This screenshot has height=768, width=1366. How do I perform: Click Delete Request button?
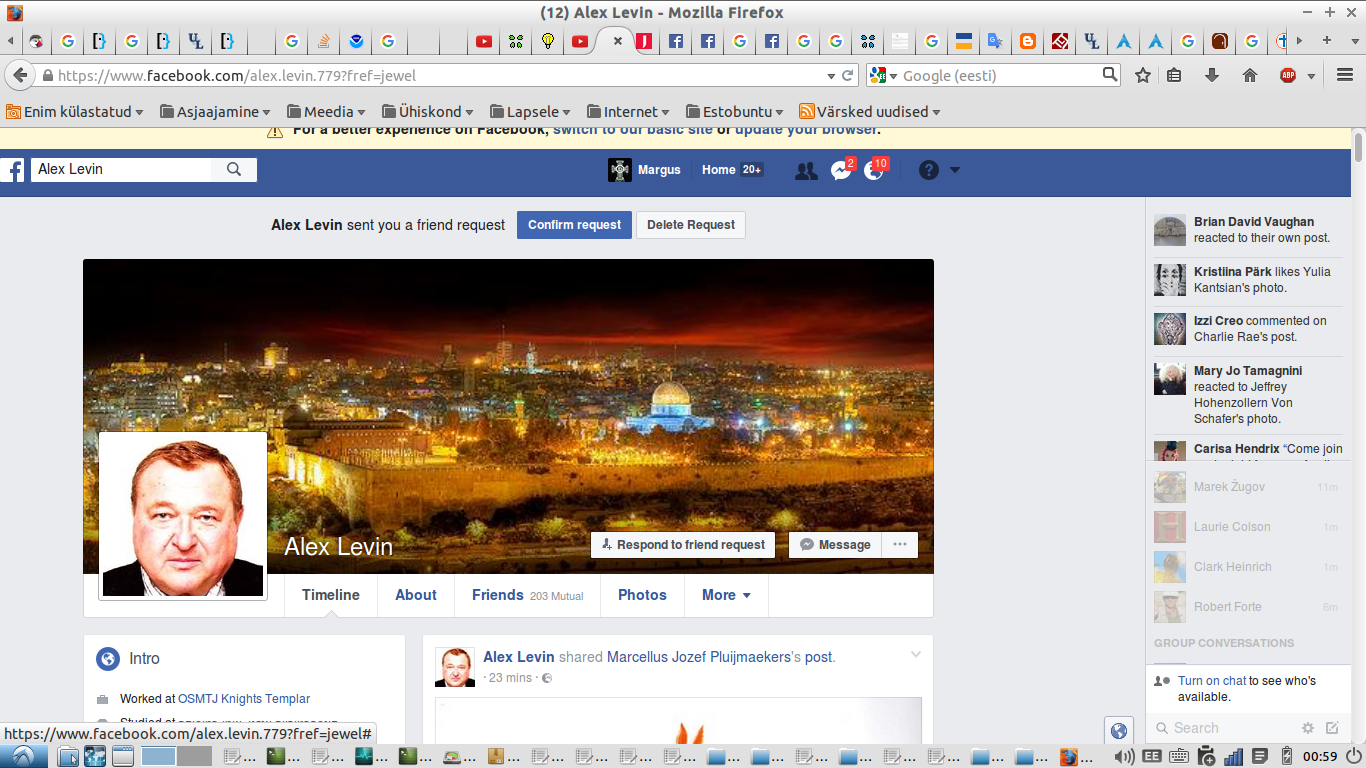coord(691,225)
